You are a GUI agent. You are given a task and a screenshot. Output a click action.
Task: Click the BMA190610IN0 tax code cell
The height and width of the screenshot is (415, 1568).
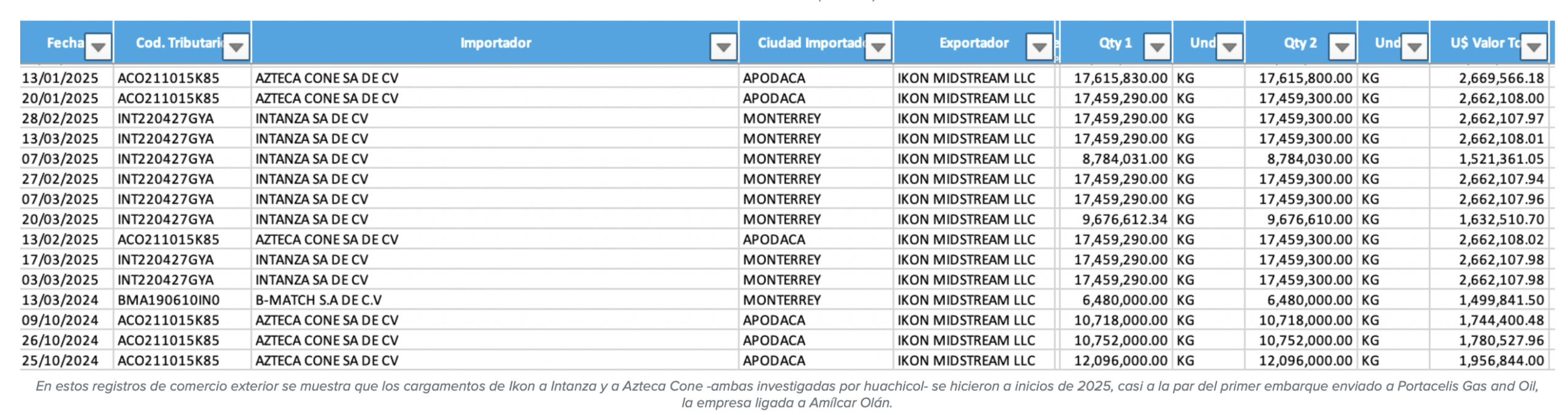[182, 300]
